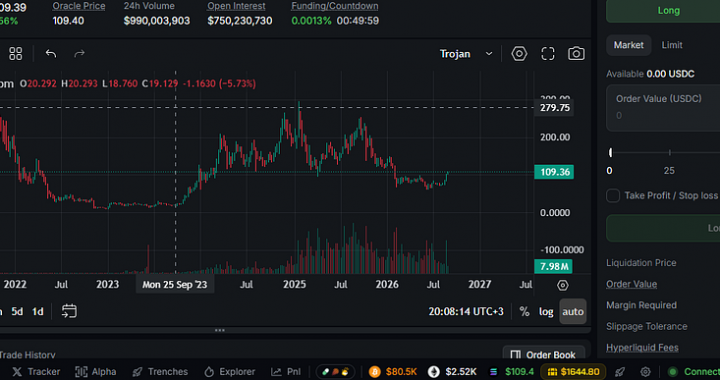Open the Order Book panel
Viewport: 720px width, 380px height.
point(543,354)
